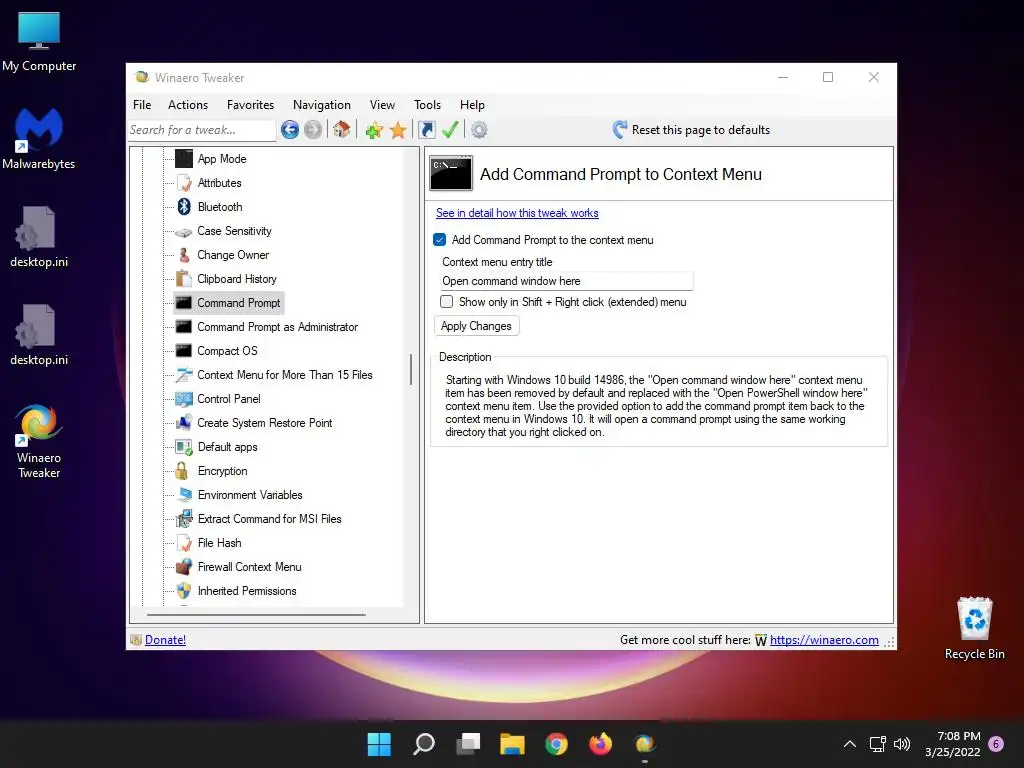Viewport: 1024px width, 768px height.
Task: Open the View menu
Action: (x=382, y=104)
